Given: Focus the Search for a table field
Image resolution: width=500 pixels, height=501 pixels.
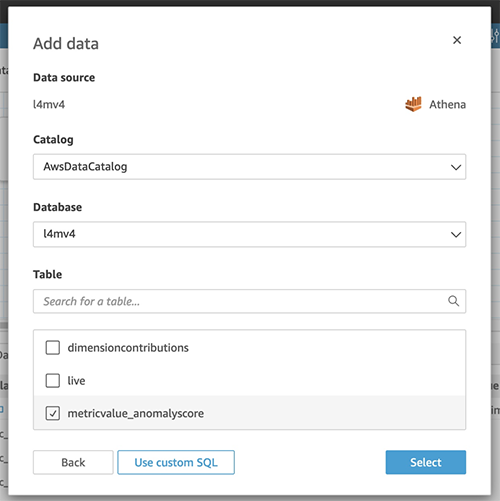Looking at the screenshot, I should tap(249, 301).
